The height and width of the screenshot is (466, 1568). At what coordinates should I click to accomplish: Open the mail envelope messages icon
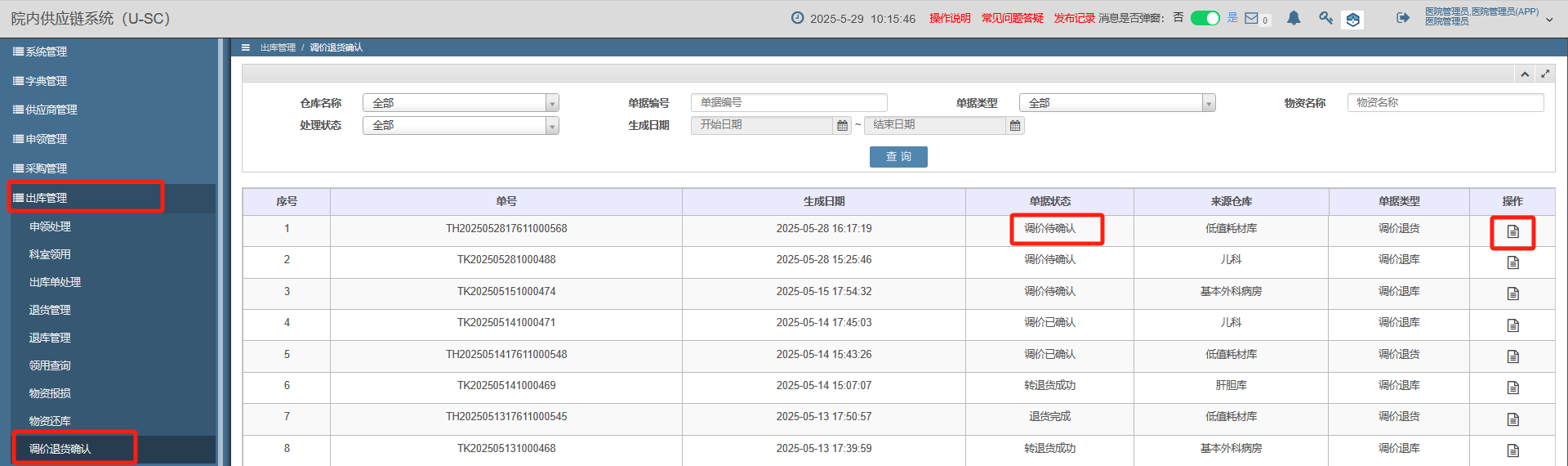1251,18
